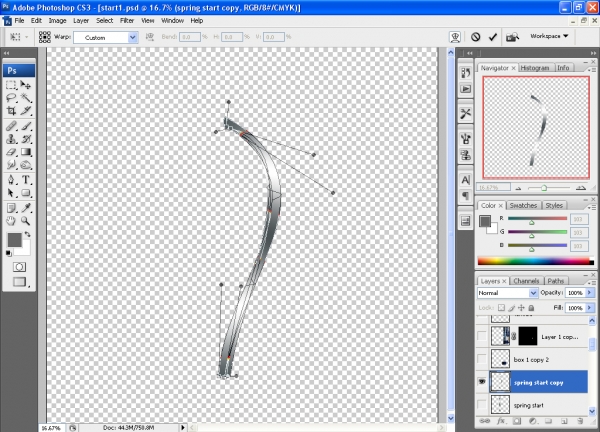
Task: Select the Eyedropper tool
Action: point(26,208)
